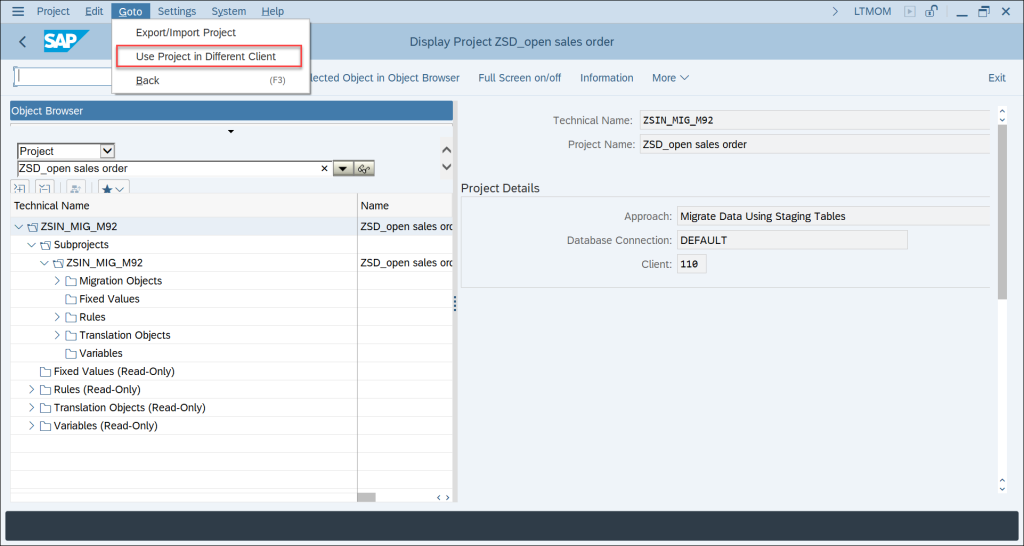1024x546 pixels.
Task: Click the Exit button
Action: (x=997, y=78)
